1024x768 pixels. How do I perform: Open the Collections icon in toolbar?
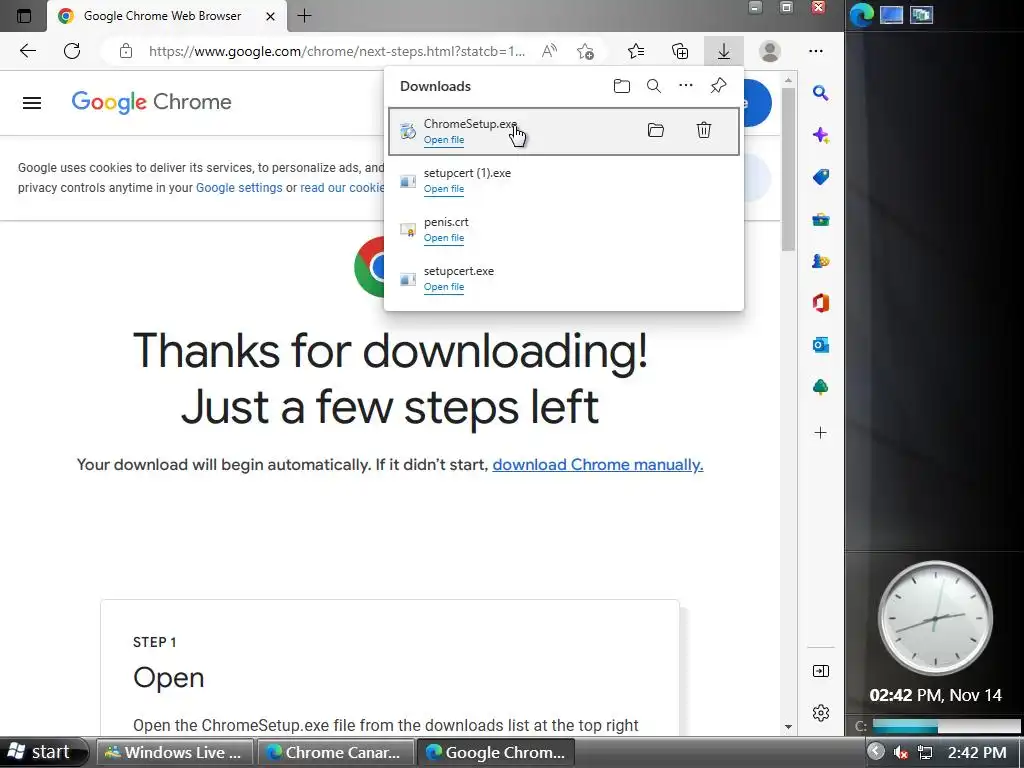pos(680,51)
